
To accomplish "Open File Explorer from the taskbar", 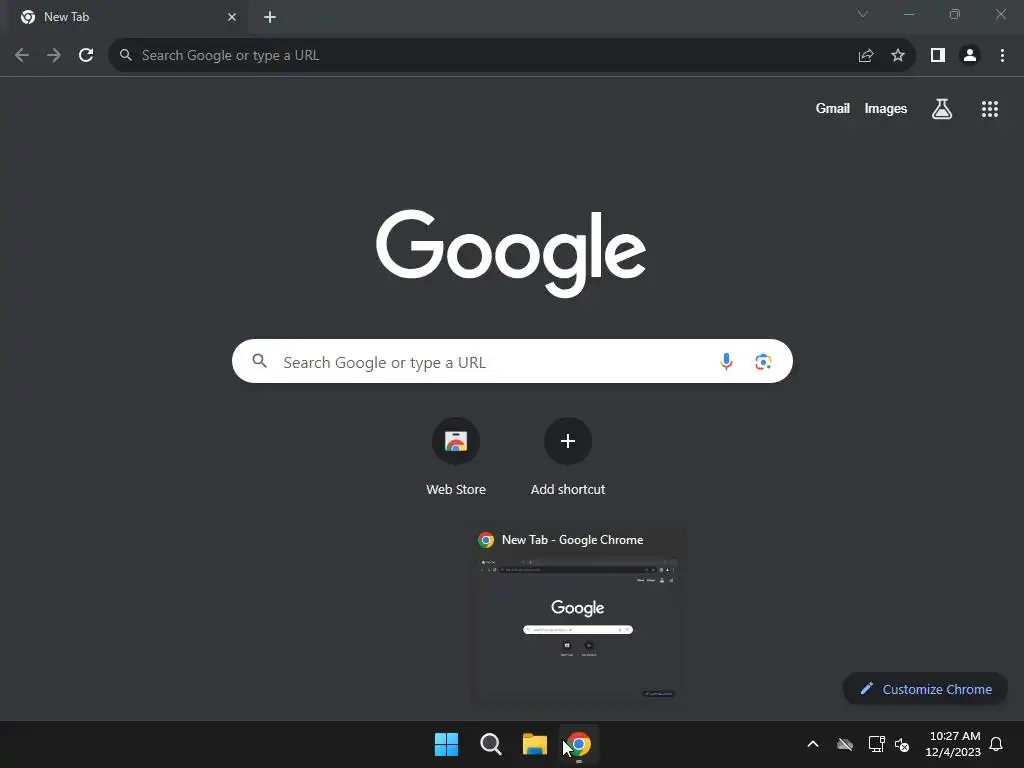I will [534, 744].
